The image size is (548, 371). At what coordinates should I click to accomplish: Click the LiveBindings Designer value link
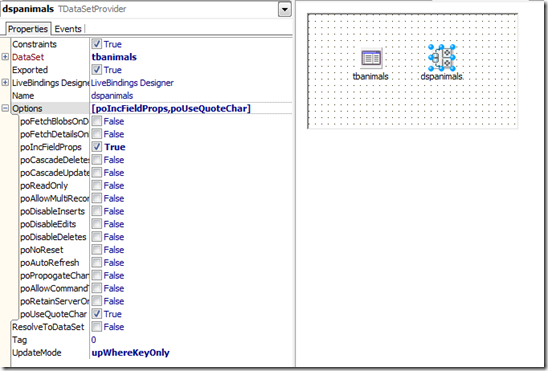coord(132,83)
